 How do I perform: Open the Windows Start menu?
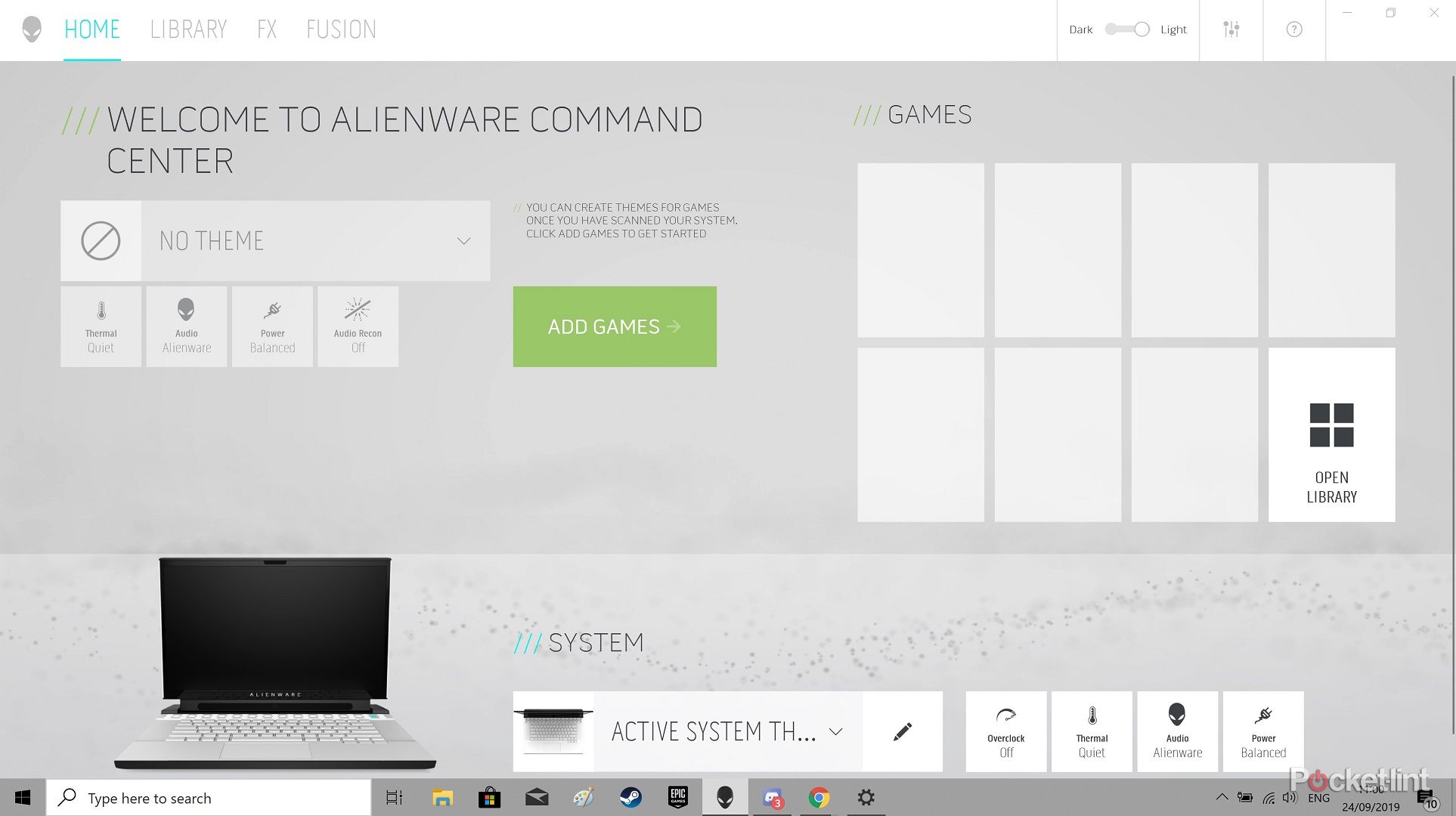[23, 798]
